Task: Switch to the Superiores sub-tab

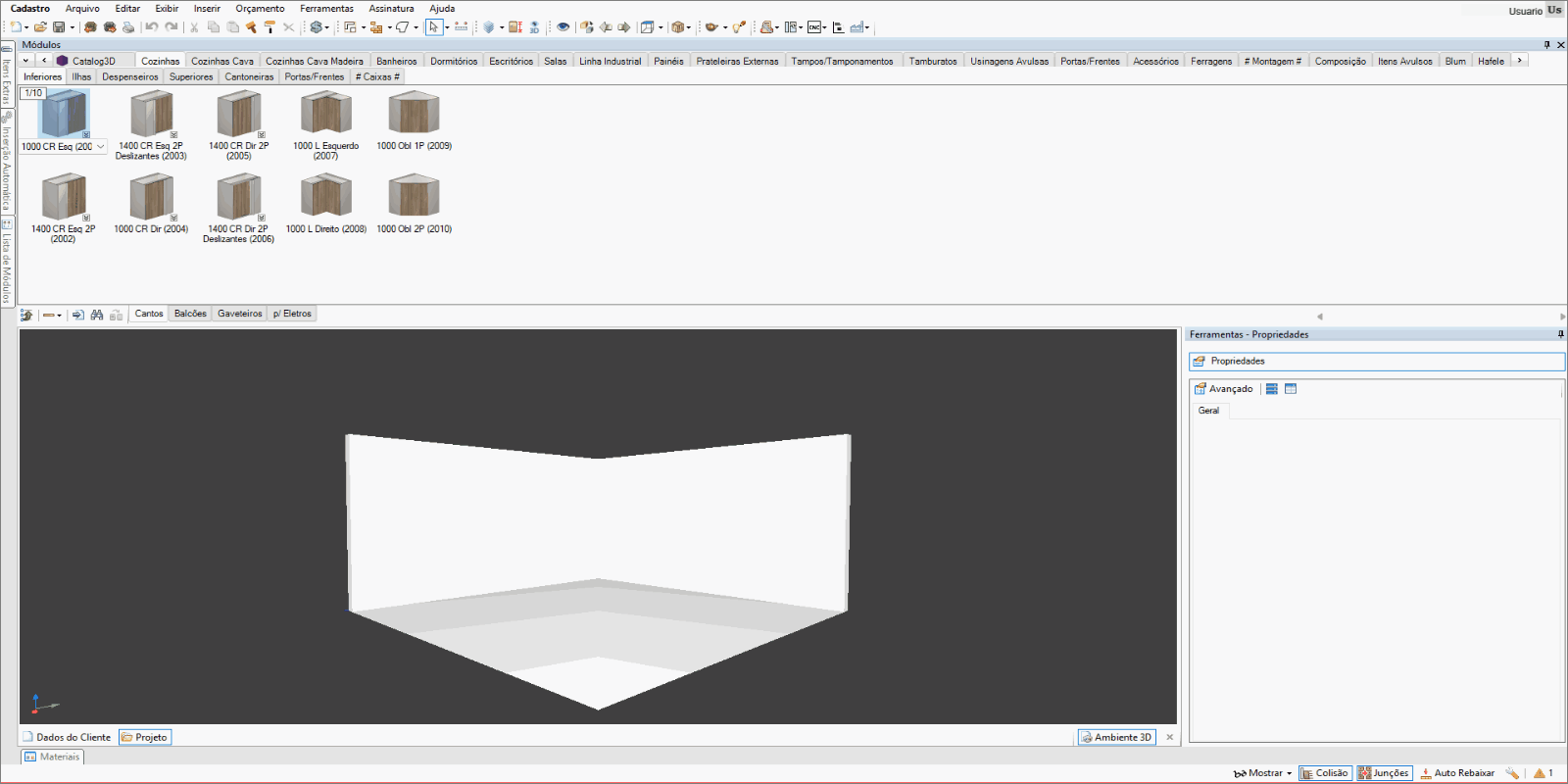Action: click(x=190, y=76)
